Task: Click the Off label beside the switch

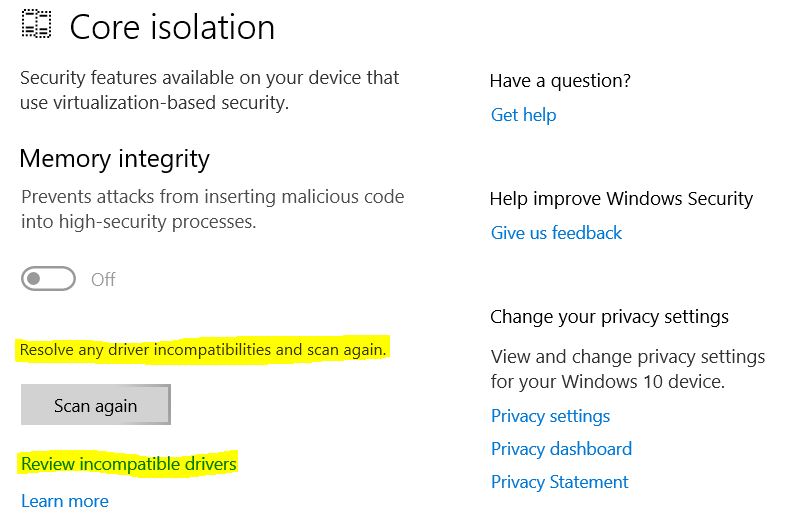Action: 103,279
